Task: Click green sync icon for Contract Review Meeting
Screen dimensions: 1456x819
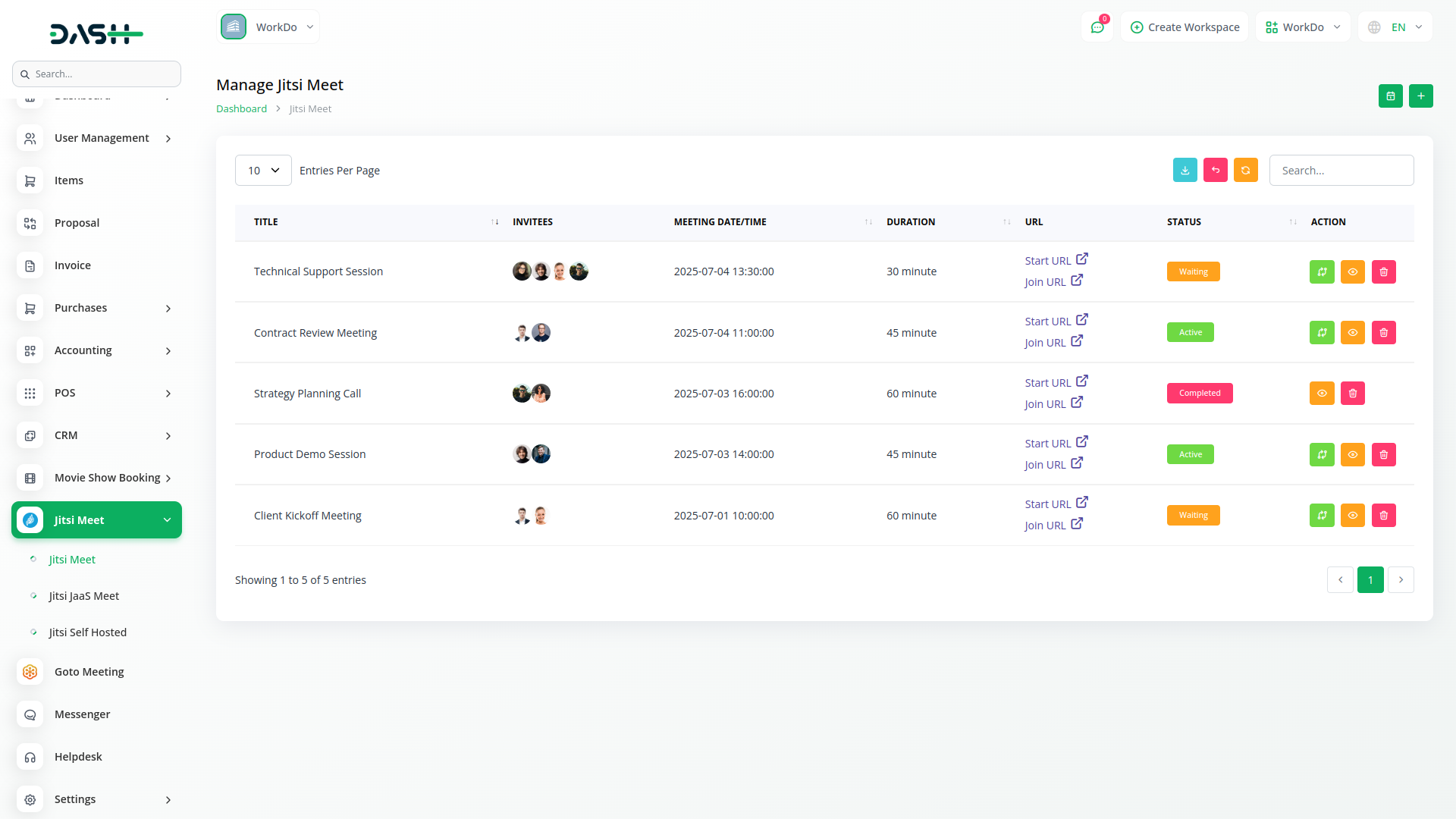Action: (1322, 333)
